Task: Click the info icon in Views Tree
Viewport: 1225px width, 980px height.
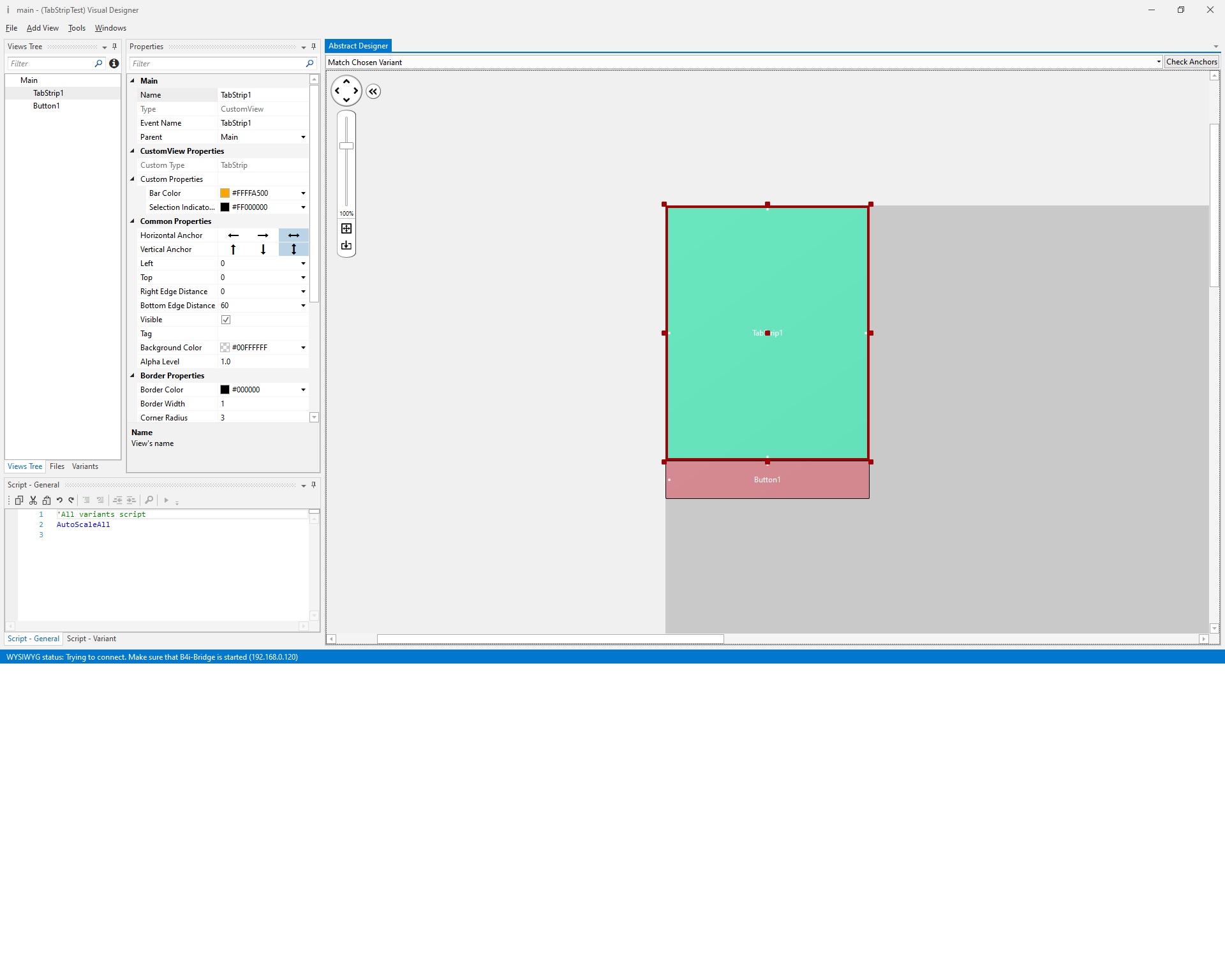Action: (x=114, y=63)
